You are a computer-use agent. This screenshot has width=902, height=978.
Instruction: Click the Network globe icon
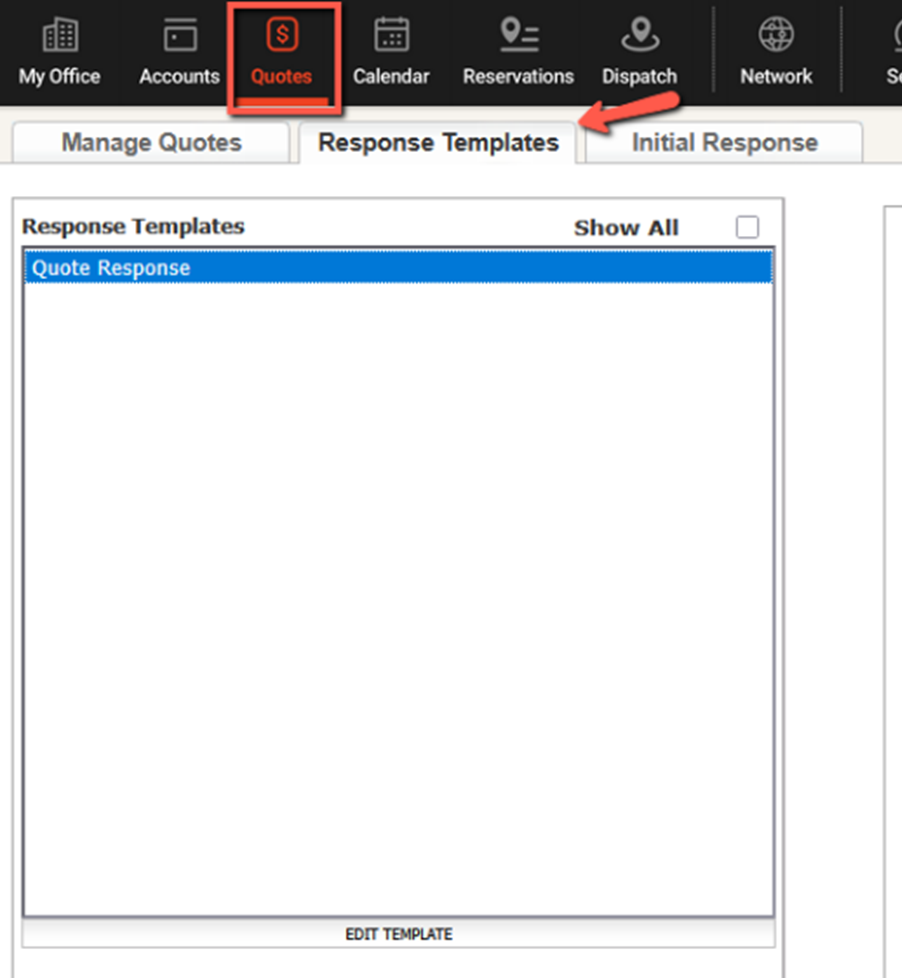[776, 36]
